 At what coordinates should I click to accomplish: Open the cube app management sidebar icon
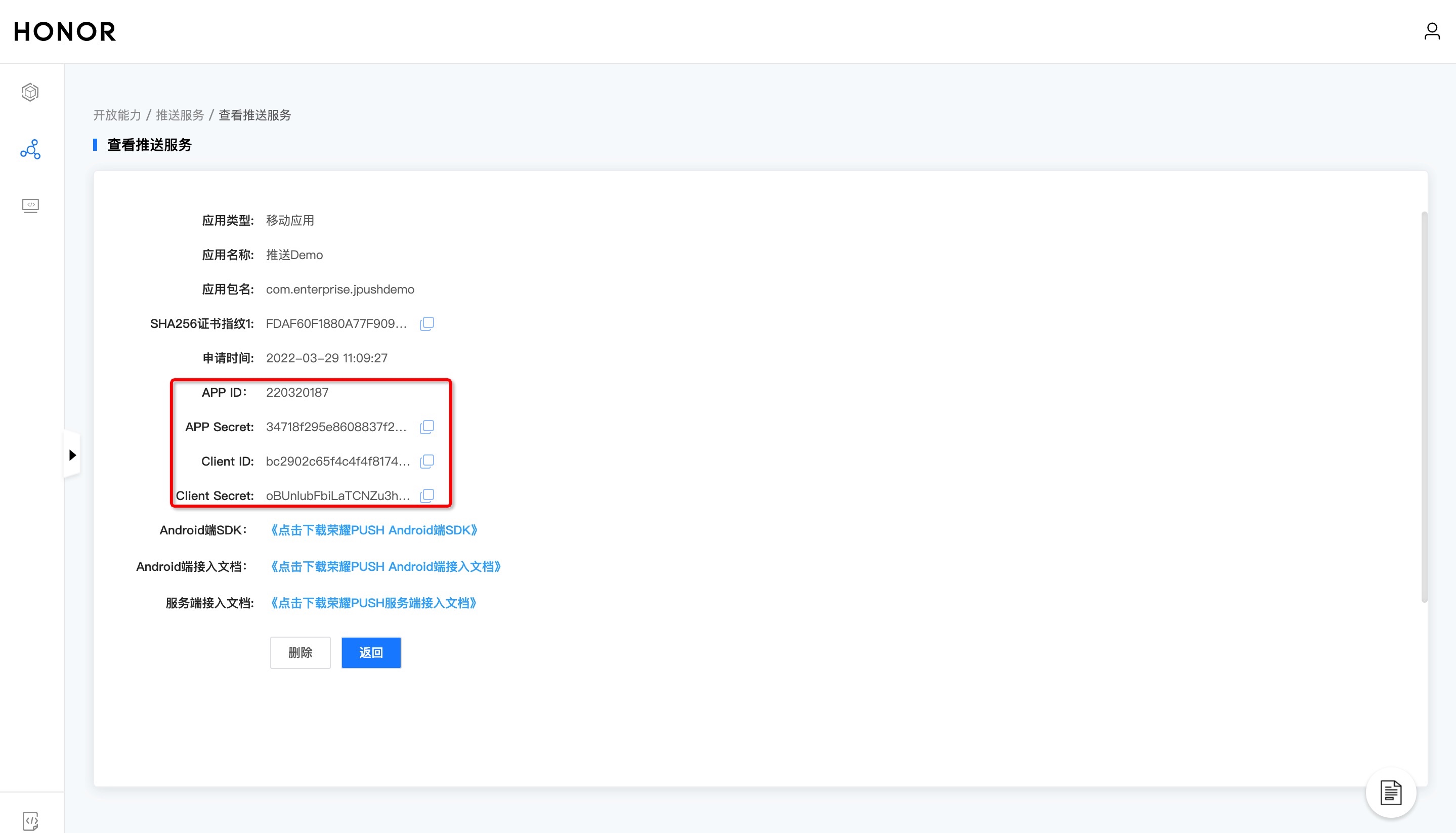click(x=30, y=92)
